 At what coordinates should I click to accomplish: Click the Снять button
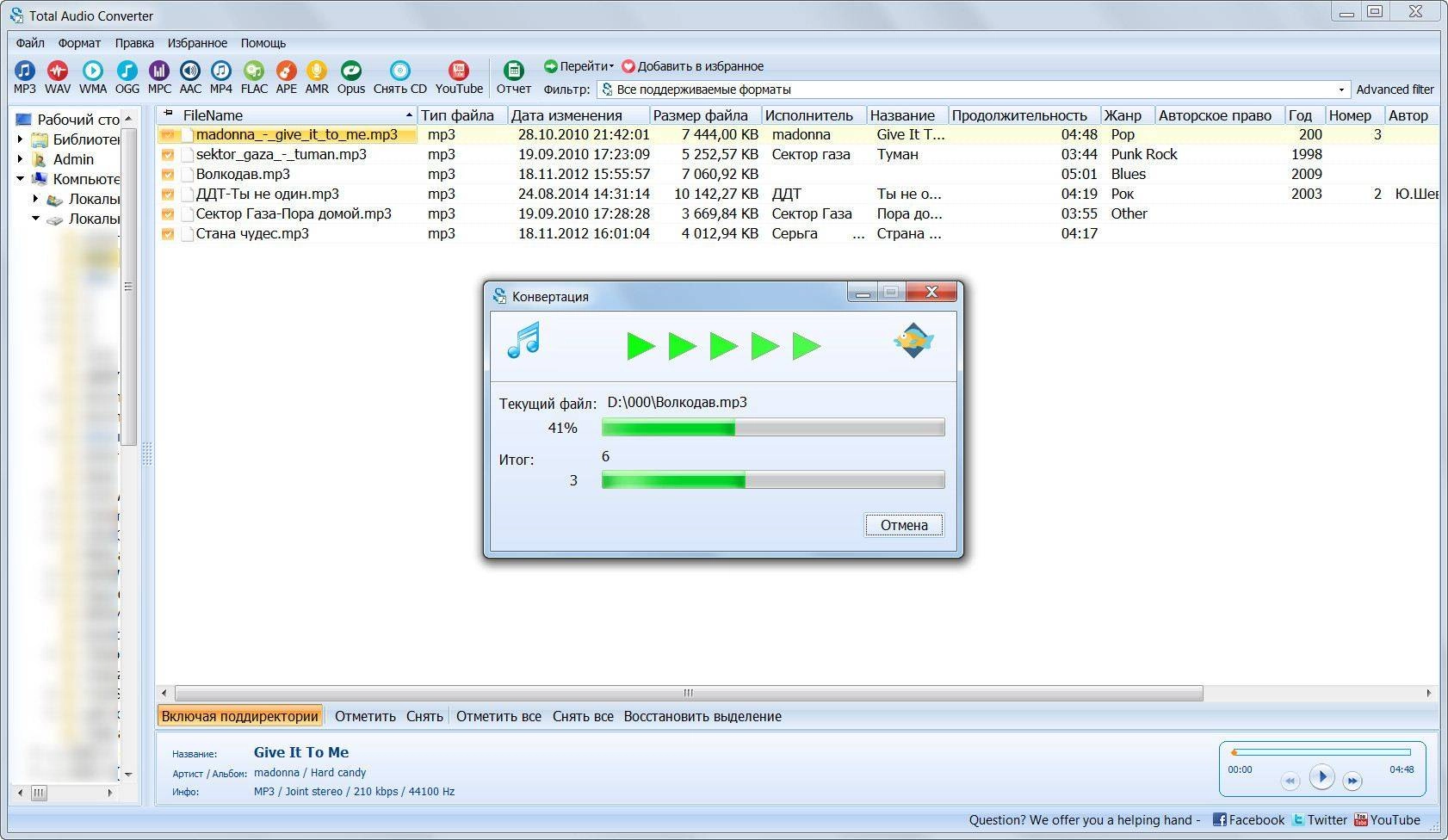(424, 716)
